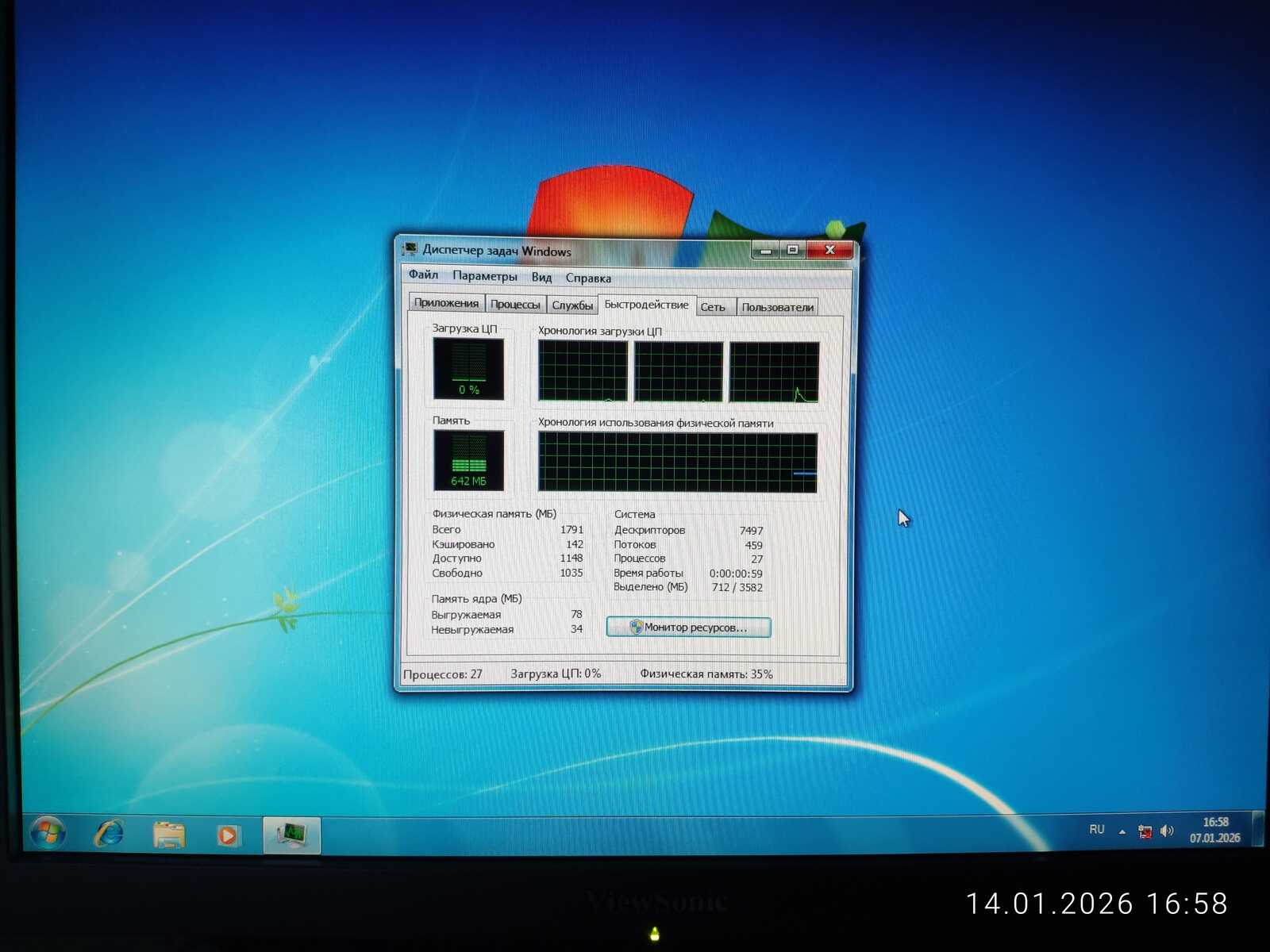Open the taskbar clock showing 16:58
Viewport: 1270px width, 952px height.
(x=1214, y=830)
